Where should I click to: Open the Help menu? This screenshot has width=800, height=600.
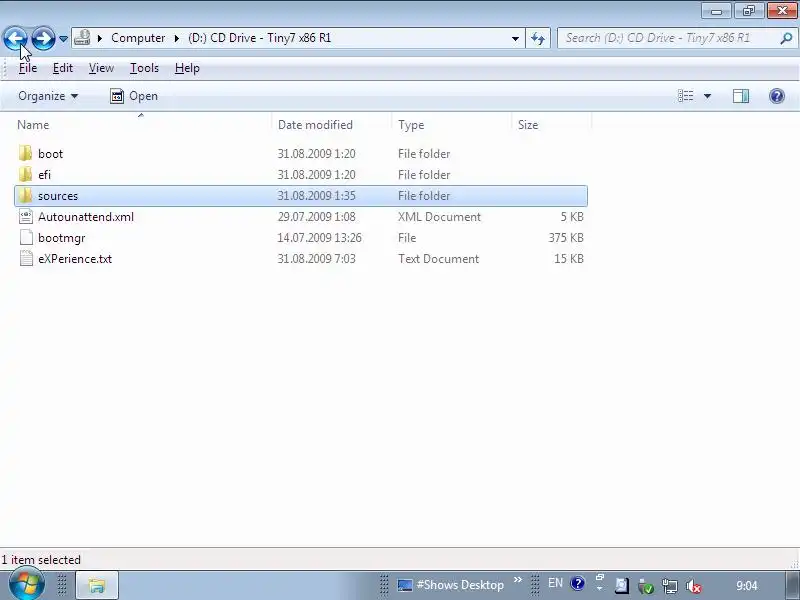[x=187, y=68]
